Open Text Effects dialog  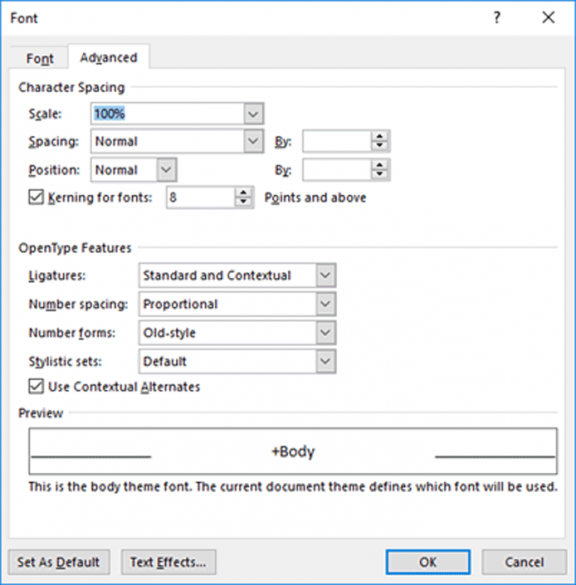[x=168, y=562]
